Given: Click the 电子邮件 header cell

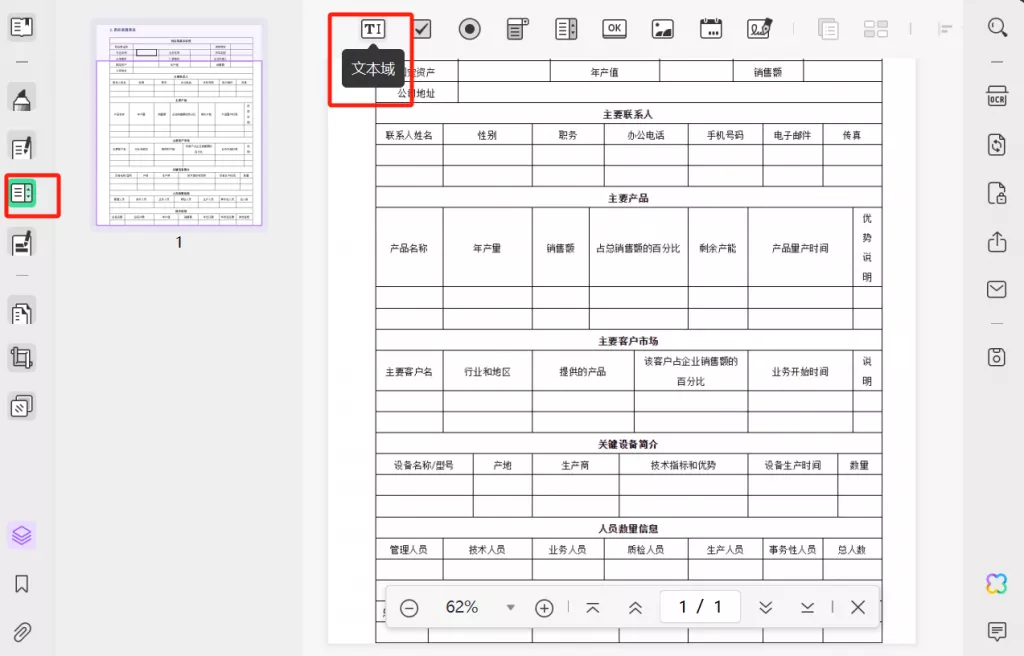Looking at the screenshot, I should pos(792,135).
